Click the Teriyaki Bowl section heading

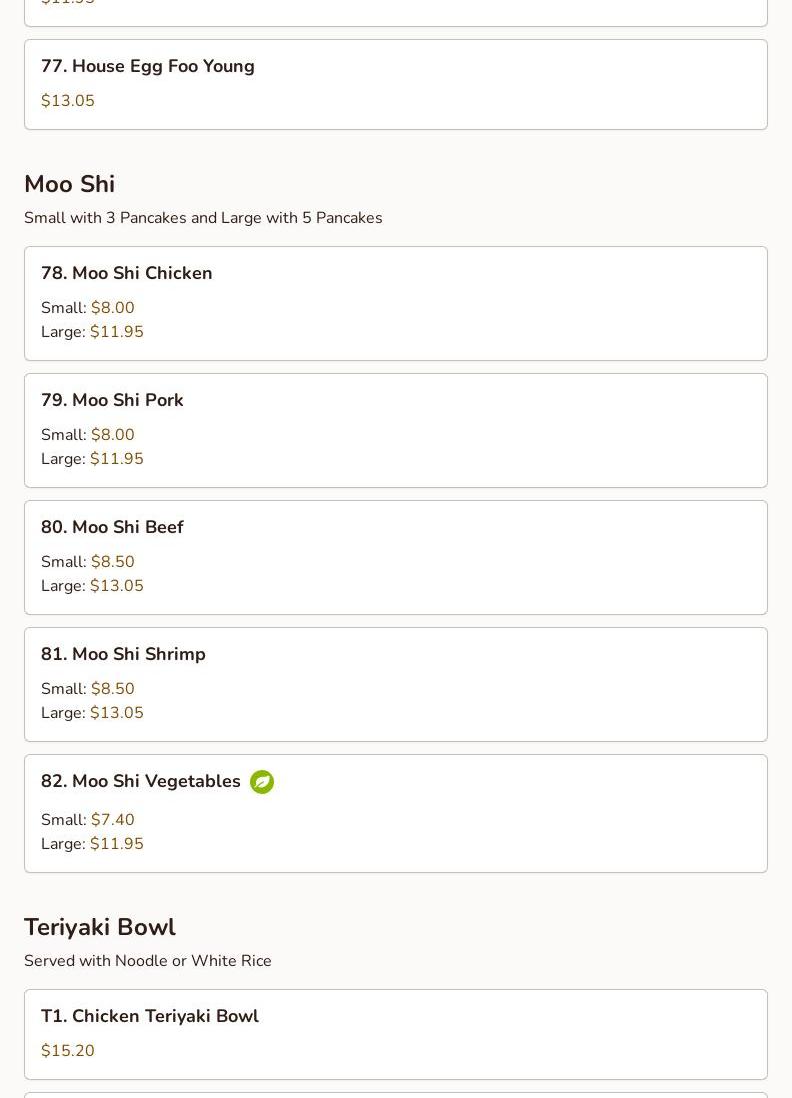pos(100,927)
